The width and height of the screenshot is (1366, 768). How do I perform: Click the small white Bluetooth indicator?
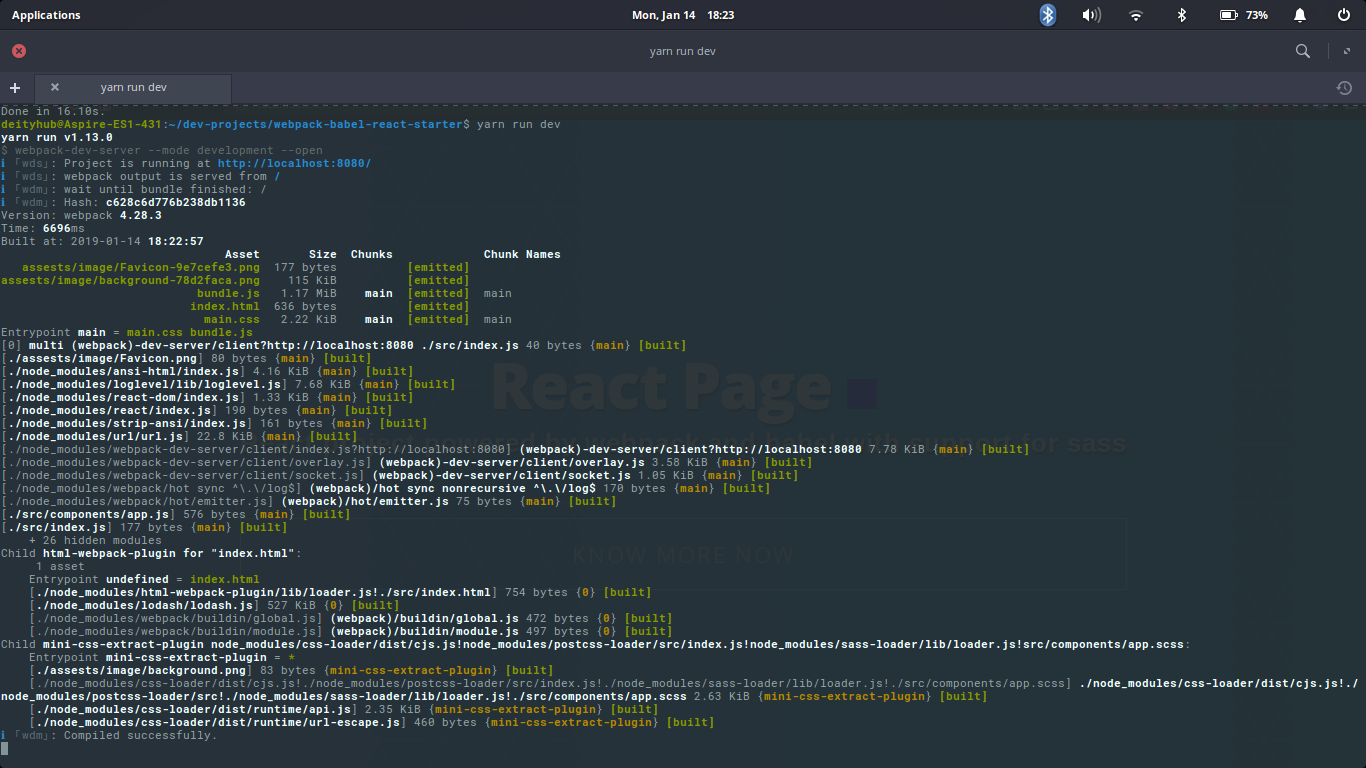[x=1181, y=15]
